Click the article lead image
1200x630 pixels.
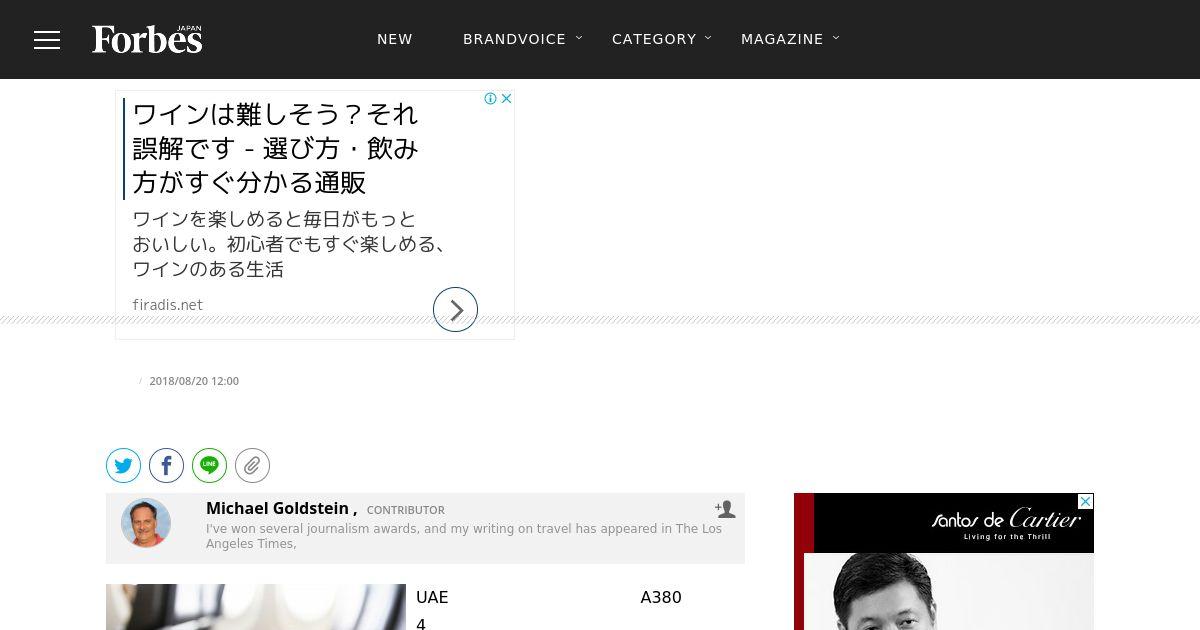pos(256,607)
